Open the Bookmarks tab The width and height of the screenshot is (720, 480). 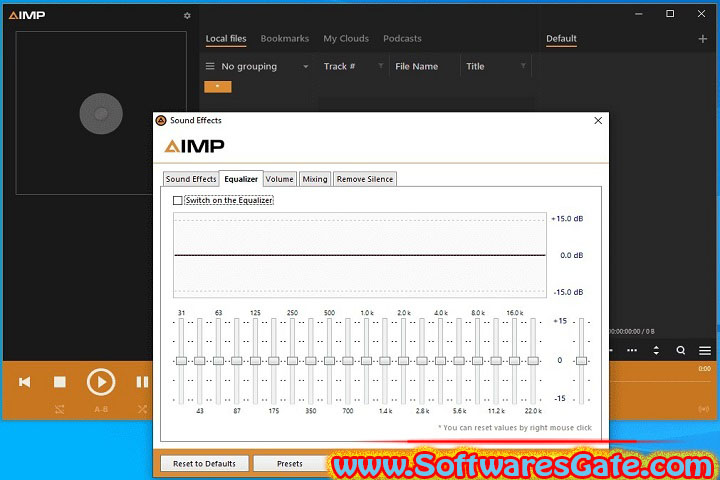pos(285,39)
